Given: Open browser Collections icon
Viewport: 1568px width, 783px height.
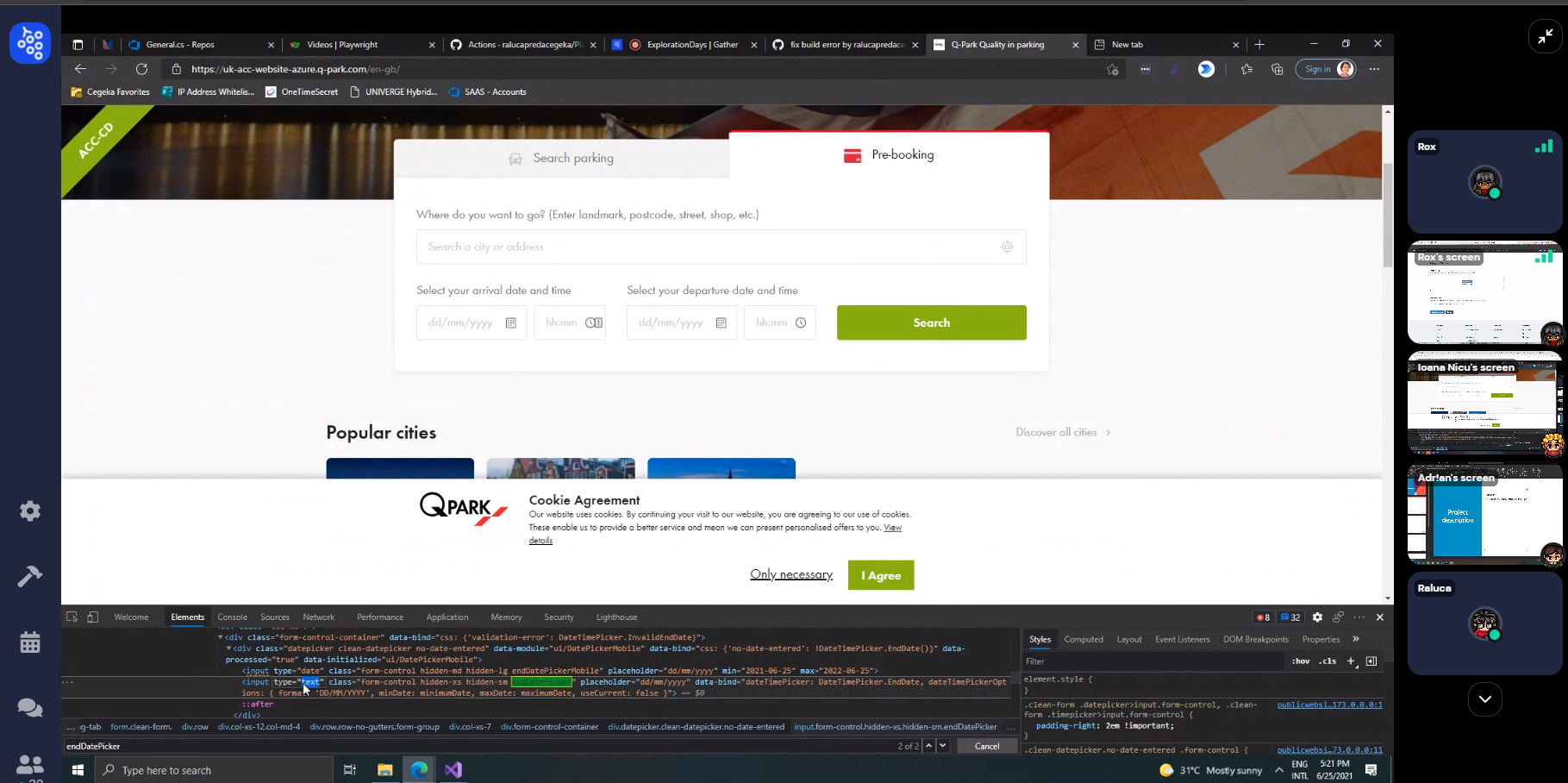Looking at the screenshot, I should (x=1277, y=69).
